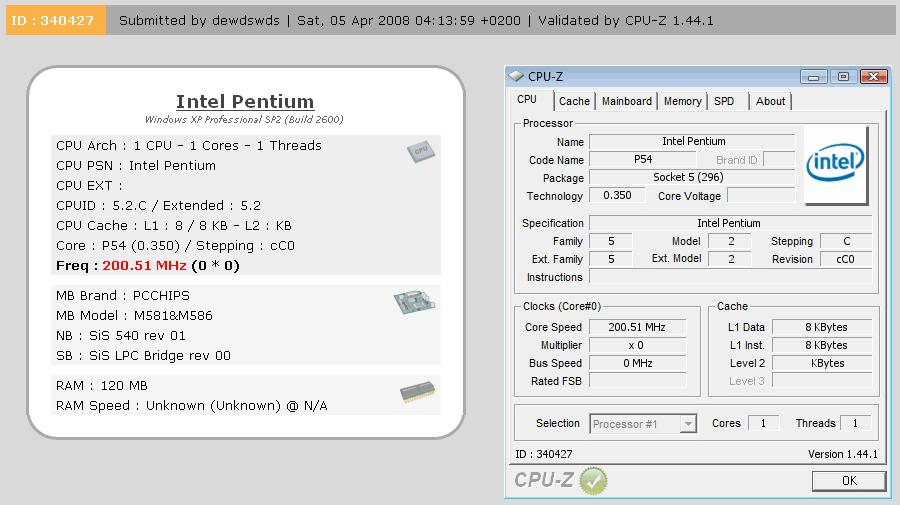Click 'MB Brand : PCCHIPS' row
The width and height of the screenshot is (900, 505).
click(x=123, y=296)
